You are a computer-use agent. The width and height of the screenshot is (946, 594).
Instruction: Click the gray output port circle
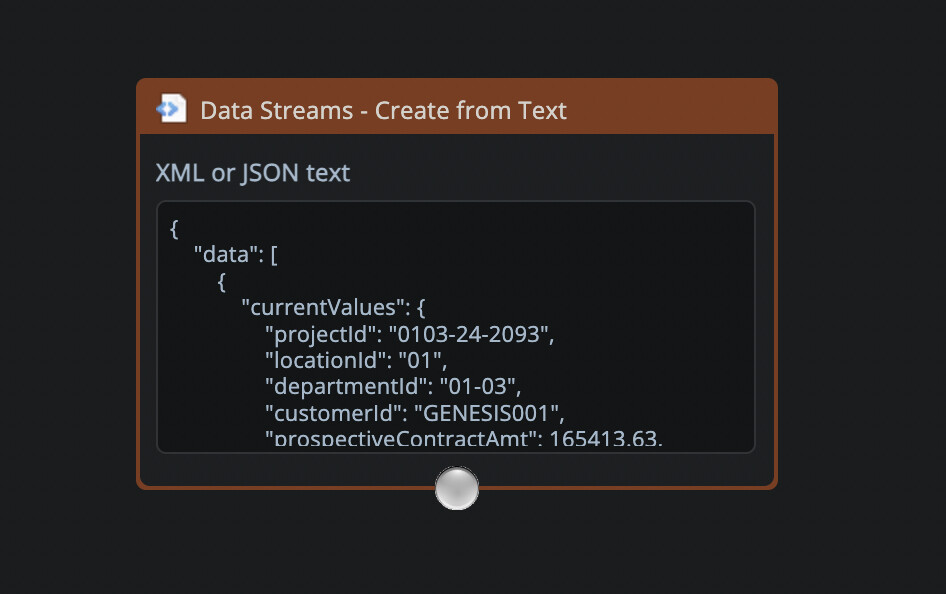click(457, 489)
